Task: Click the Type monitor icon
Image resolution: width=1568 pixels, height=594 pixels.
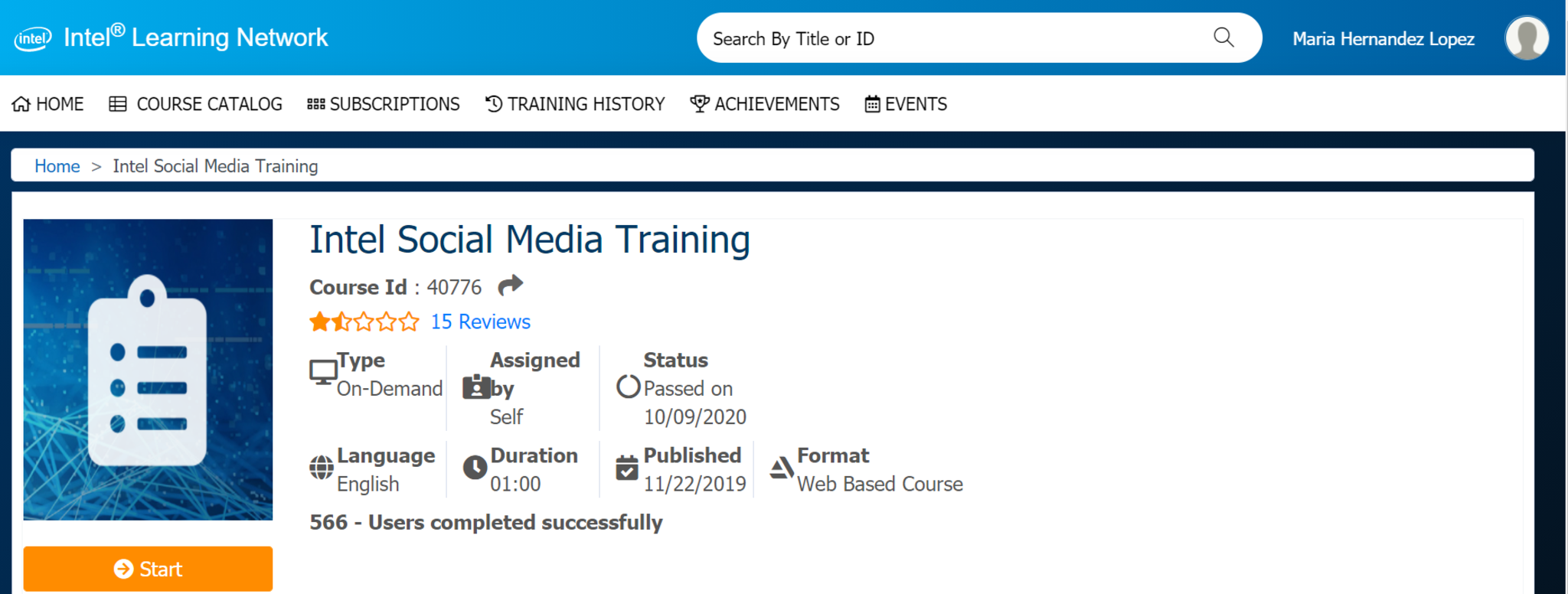Action: (323, 372)
